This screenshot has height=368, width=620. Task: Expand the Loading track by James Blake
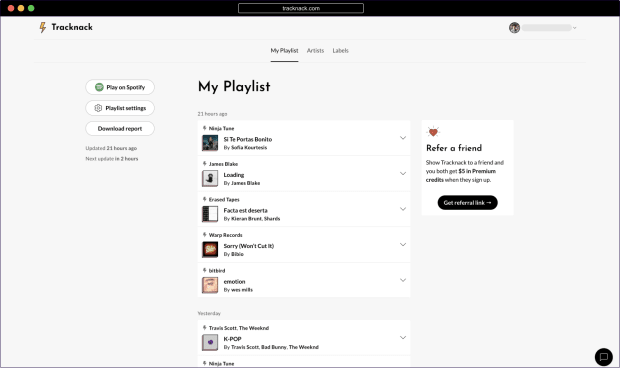click(x=403, y=174)
